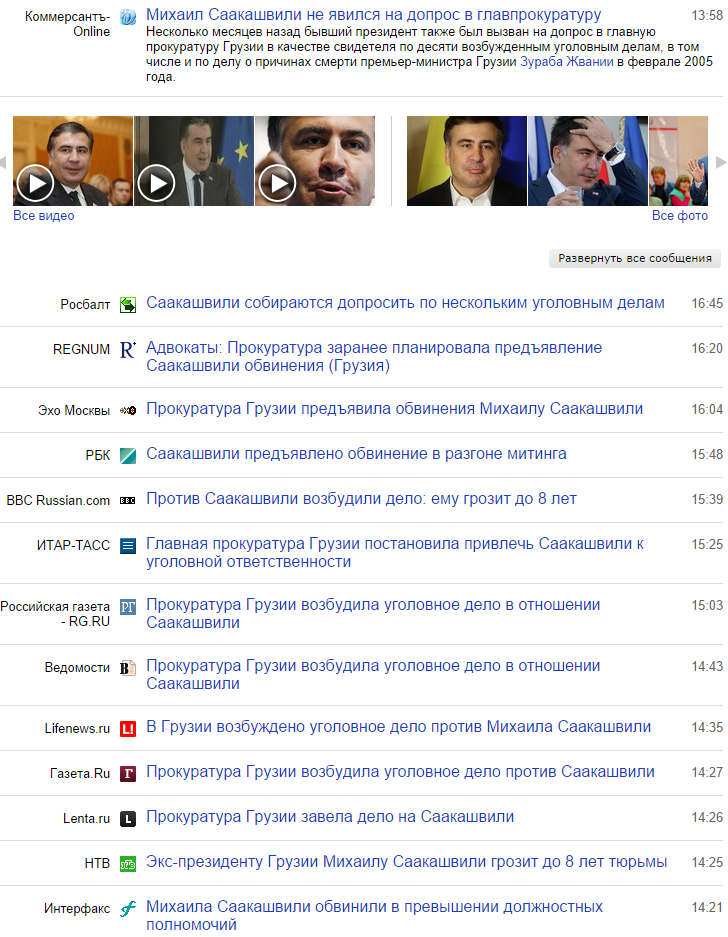The height and width of the screenshot is (937, 728).
Task: Click the 16:45 timestamp
Action: (x=707, y=304)
